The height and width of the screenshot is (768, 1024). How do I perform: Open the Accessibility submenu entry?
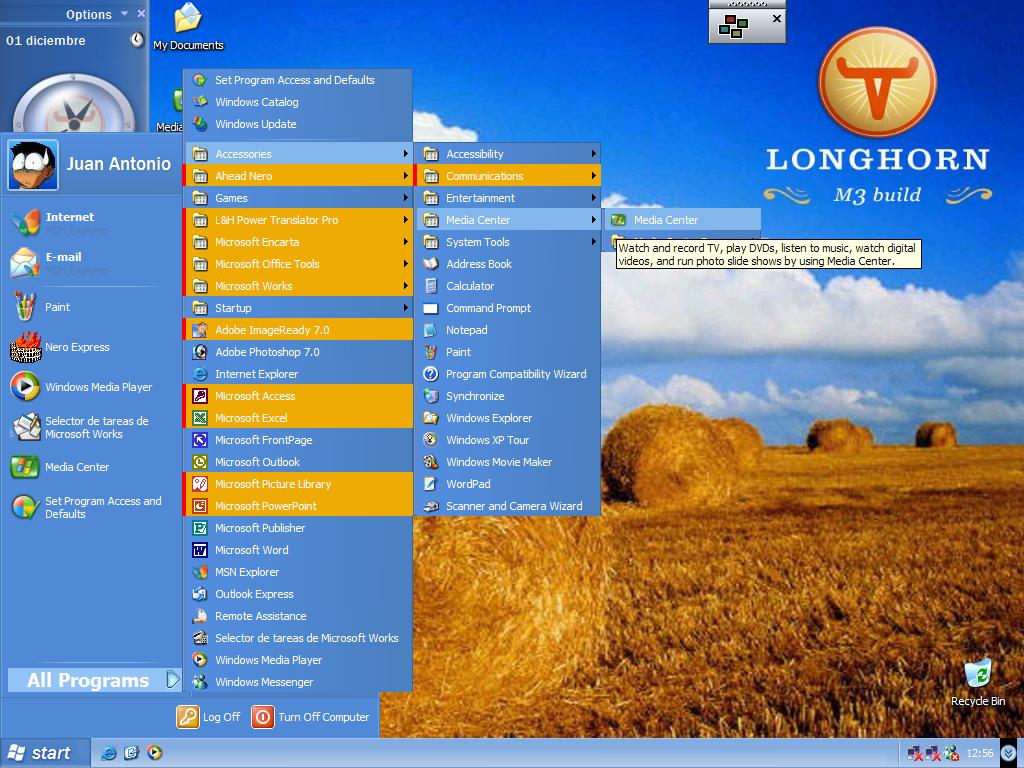508,154
